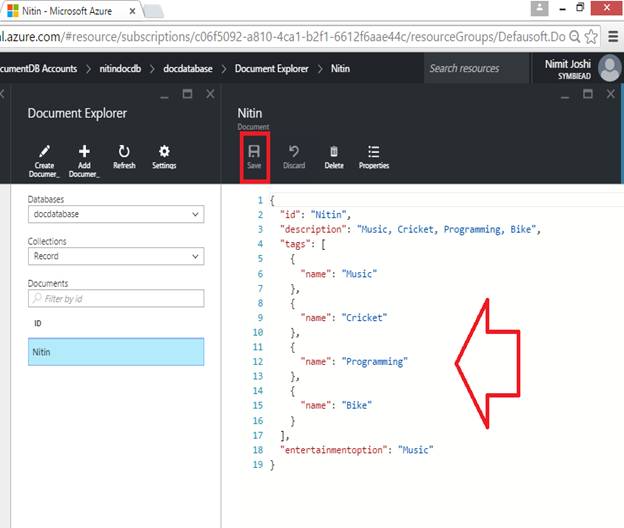Bookmark this page with the star icon

[591, 37]
